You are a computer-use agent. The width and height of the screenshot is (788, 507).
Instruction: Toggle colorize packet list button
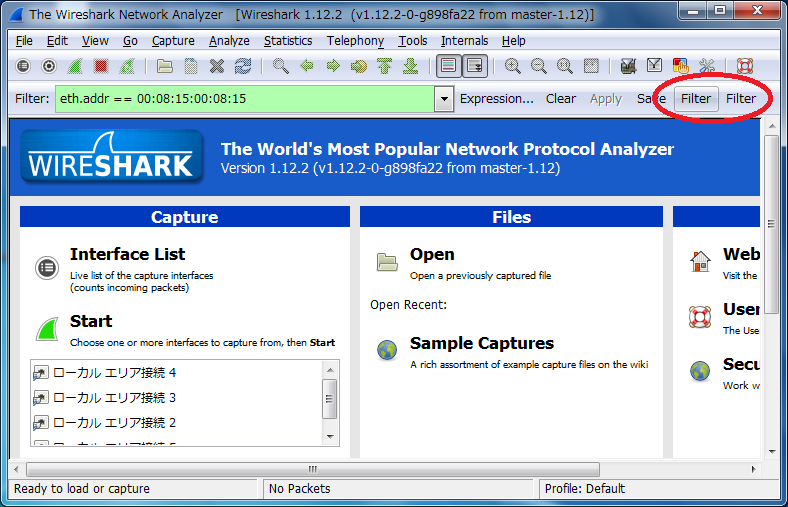(448, 66)
